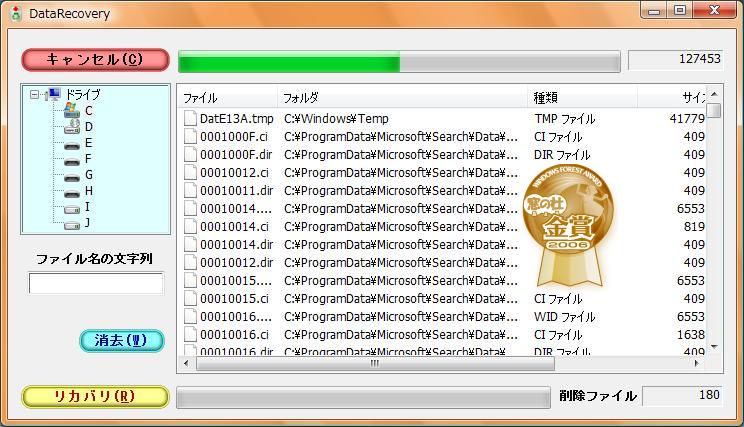Screen dimensions: 744x427
Task: Collapse the ドライブ tree node
Action: pyautogui.click(x=35, y=95)
